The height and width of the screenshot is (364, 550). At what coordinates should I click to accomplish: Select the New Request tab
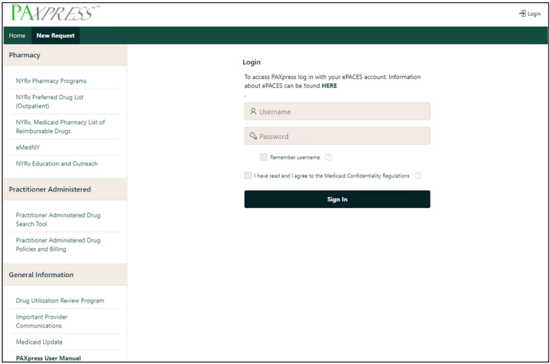(x=55, y=35)
